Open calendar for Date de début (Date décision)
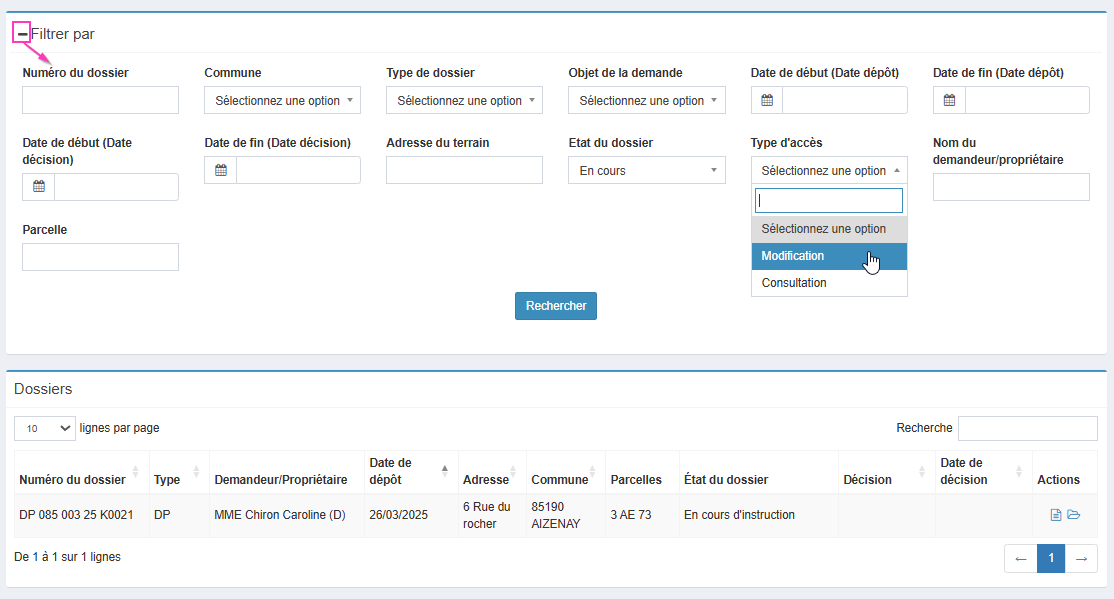1114x599 pixels. point(39,187)
